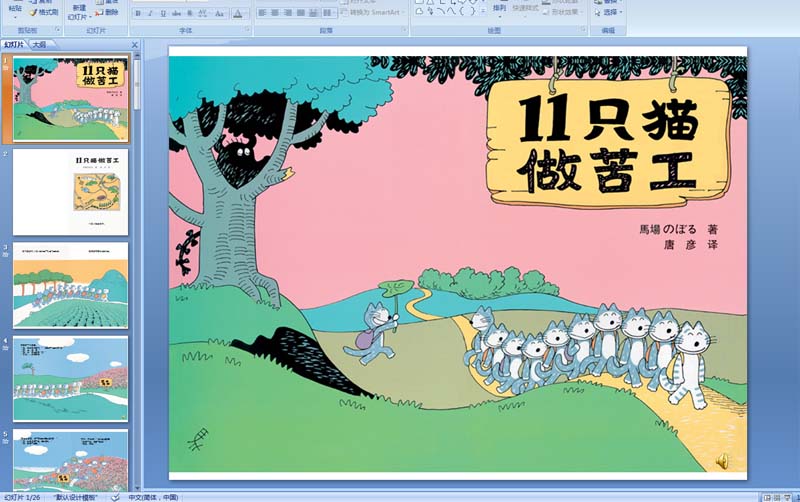Click the thumbnail pane scrollbar down arrow
Viewport: 800px width, 502px height.
[137, 487]
